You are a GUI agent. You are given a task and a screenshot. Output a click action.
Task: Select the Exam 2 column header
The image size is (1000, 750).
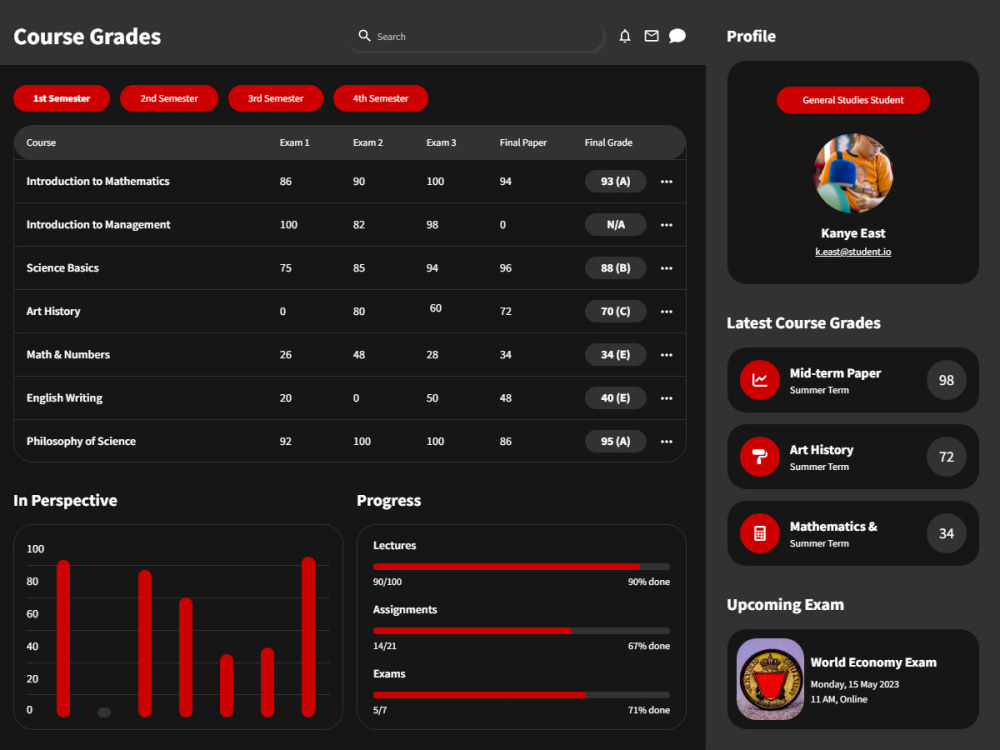[368, 143]
